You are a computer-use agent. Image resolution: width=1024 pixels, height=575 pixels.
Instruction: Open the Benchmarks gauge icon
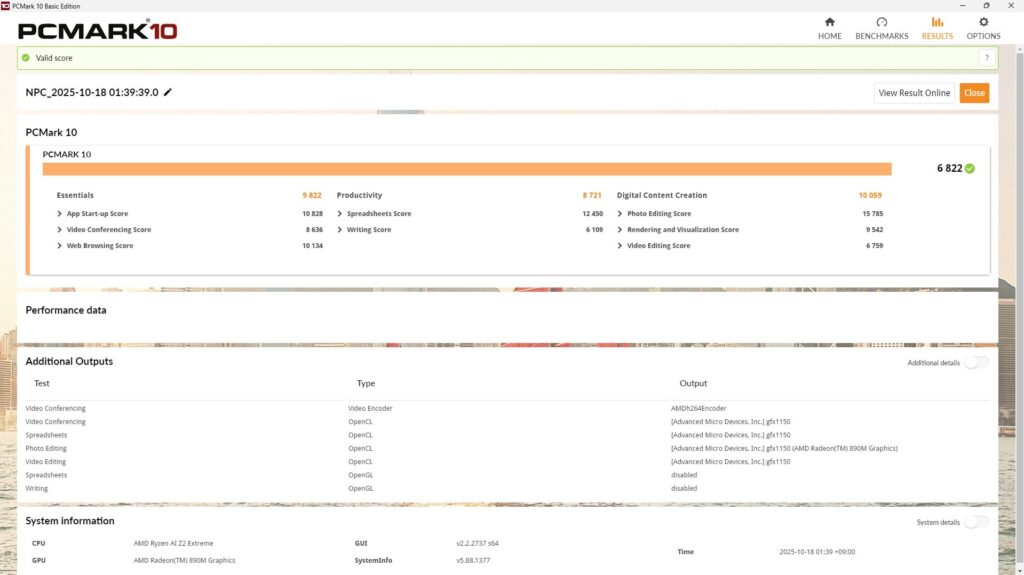(x=881, y=22)
